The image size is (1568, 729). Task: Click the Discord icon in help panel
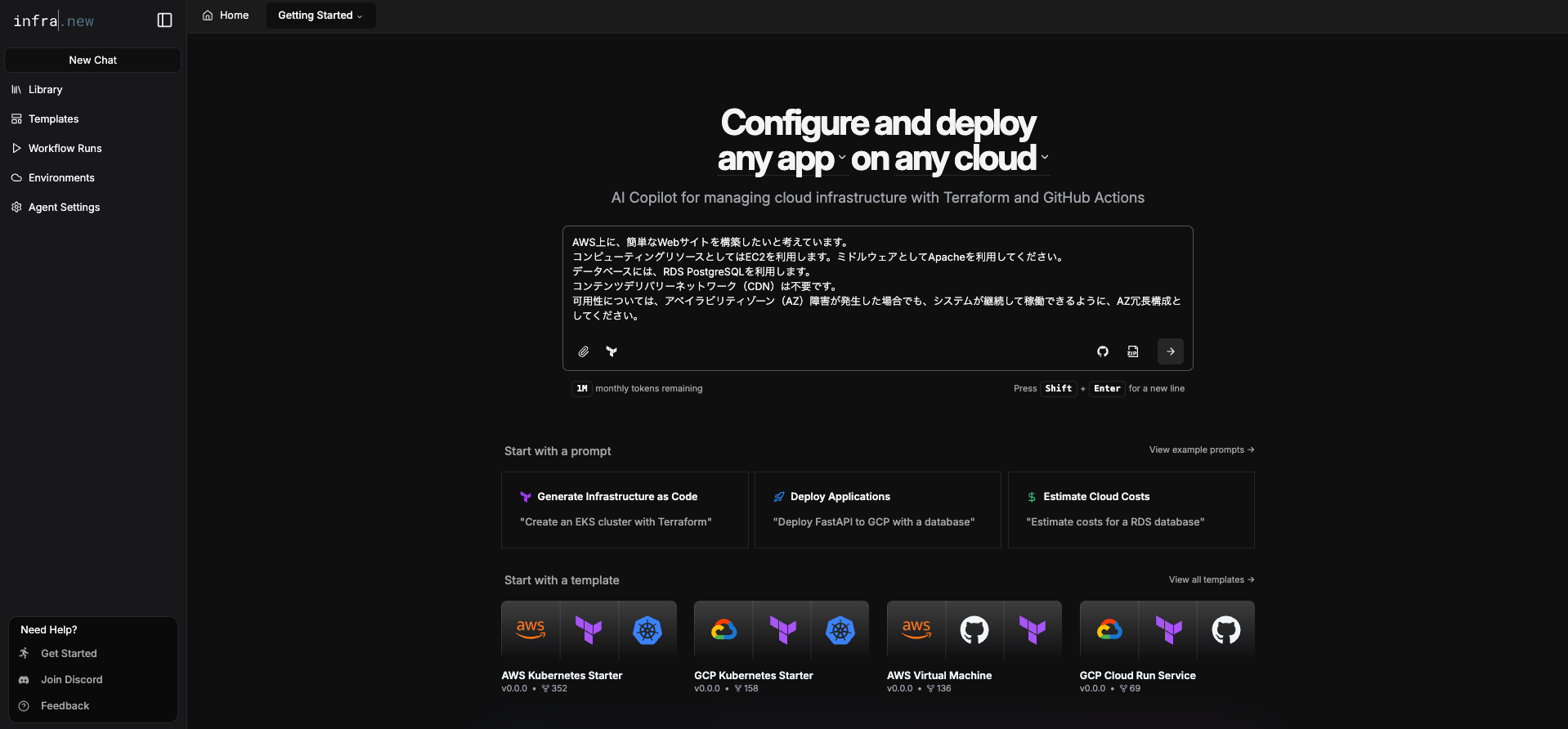click(24, 679)
